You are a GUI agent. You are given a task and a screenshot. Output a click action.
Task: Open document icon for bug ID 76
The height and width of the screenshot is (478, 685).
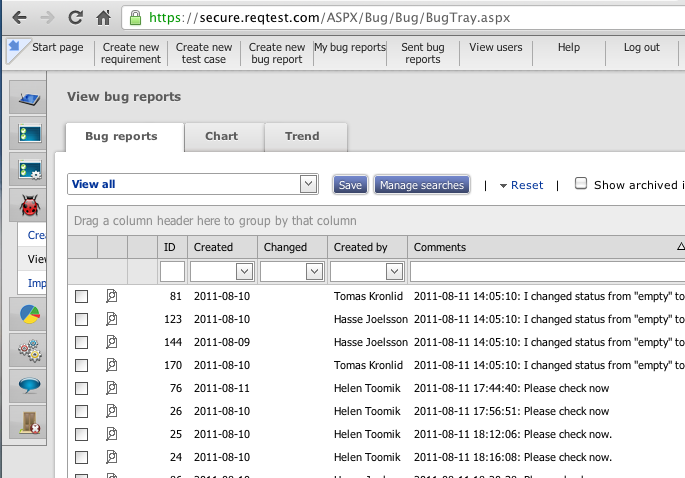(x=112, y=388)
